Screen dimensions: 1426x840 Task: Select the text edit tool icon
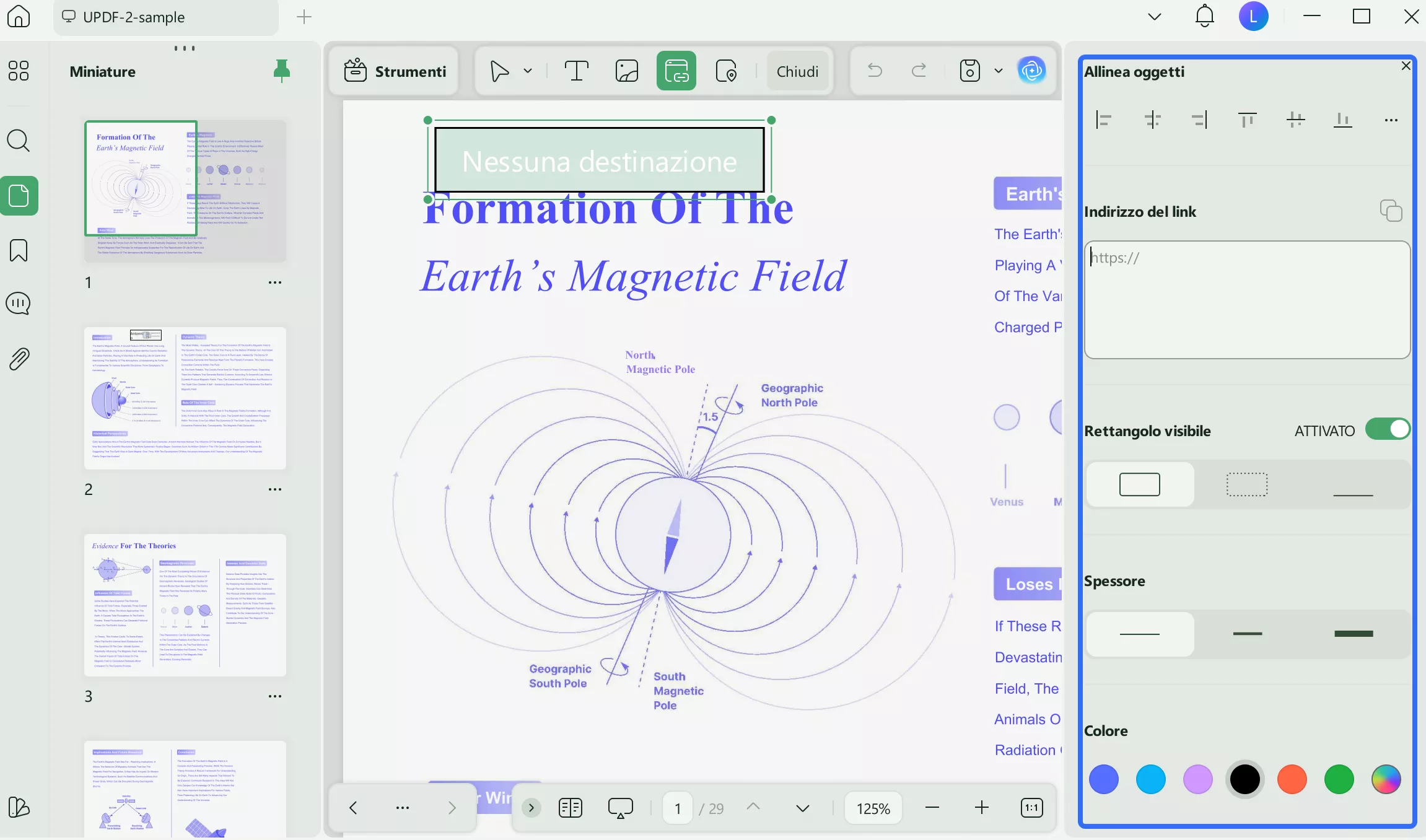tap(576, 71)
